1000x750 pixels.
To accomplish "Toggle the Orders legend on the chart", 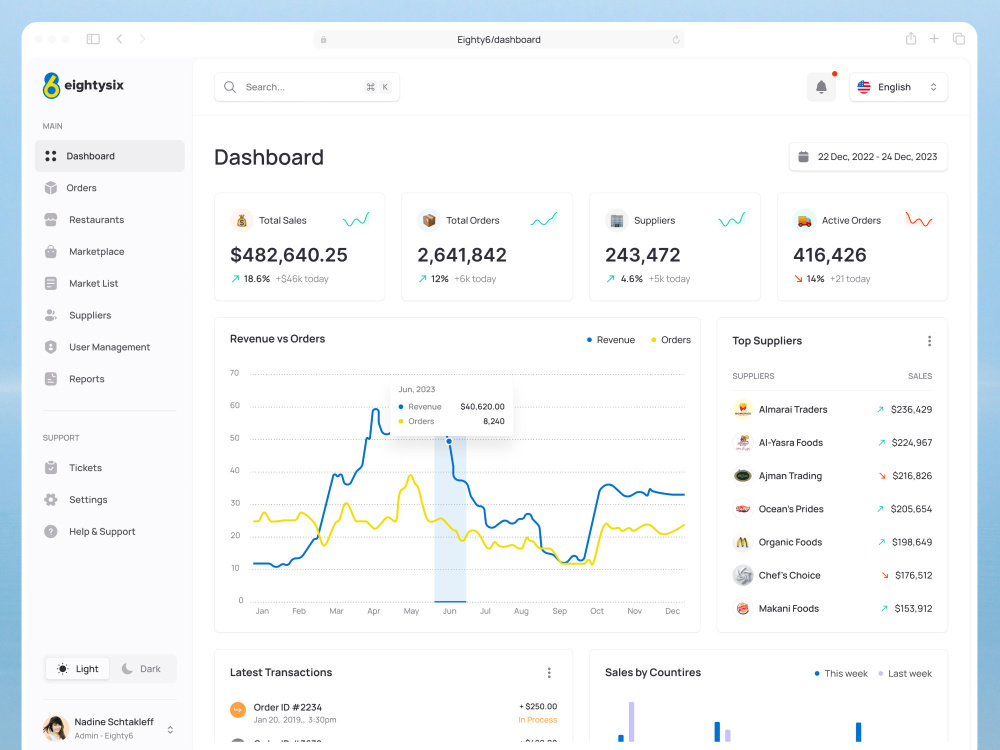I will click(670, 340).
